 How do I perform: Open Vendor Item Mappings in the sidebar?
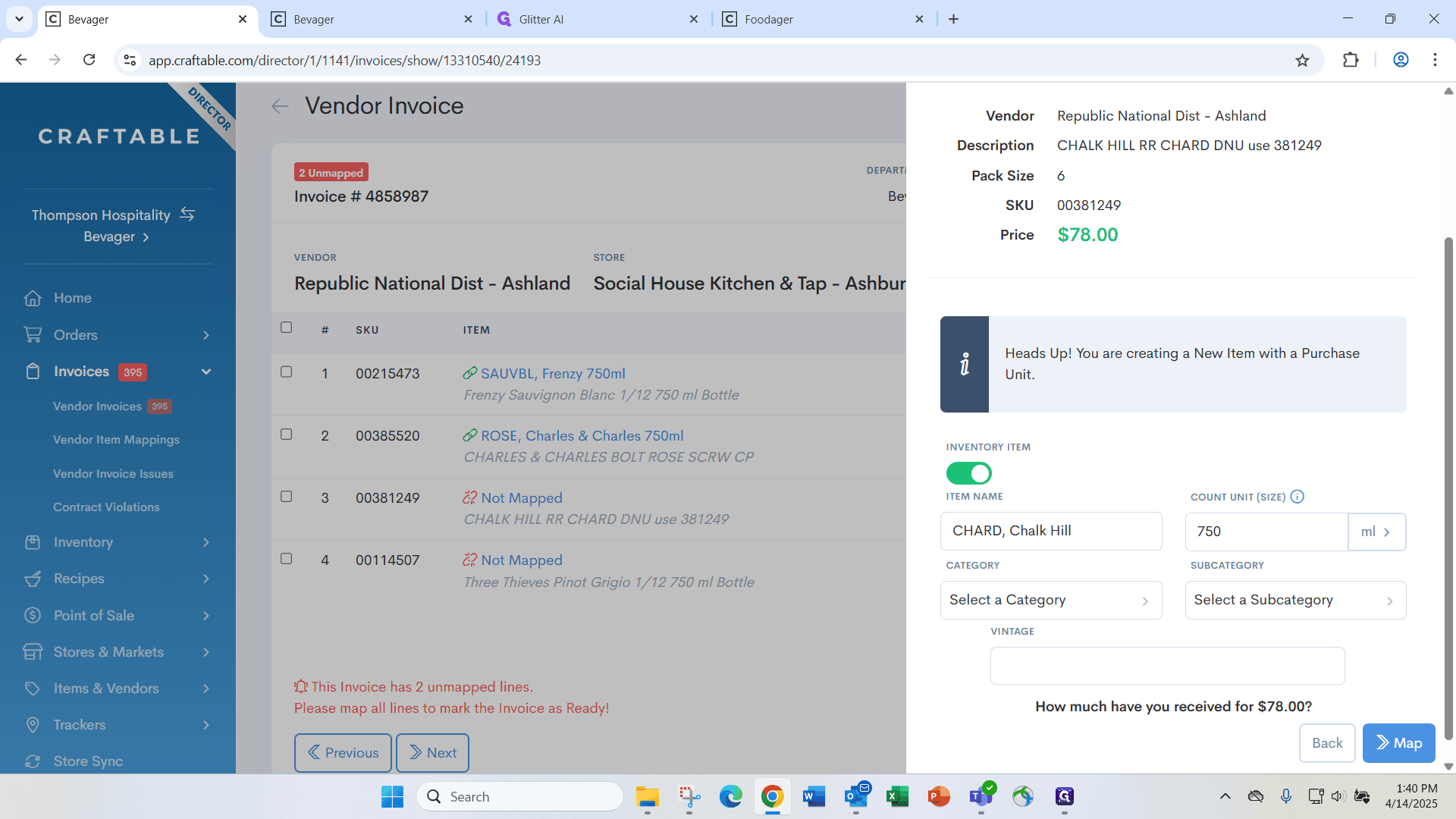coord(116,440)
